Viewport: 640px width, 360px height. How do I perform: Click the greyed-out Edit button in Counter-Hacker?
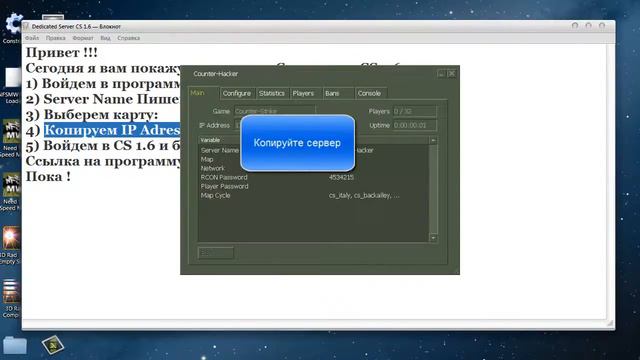tap(216, 253)
